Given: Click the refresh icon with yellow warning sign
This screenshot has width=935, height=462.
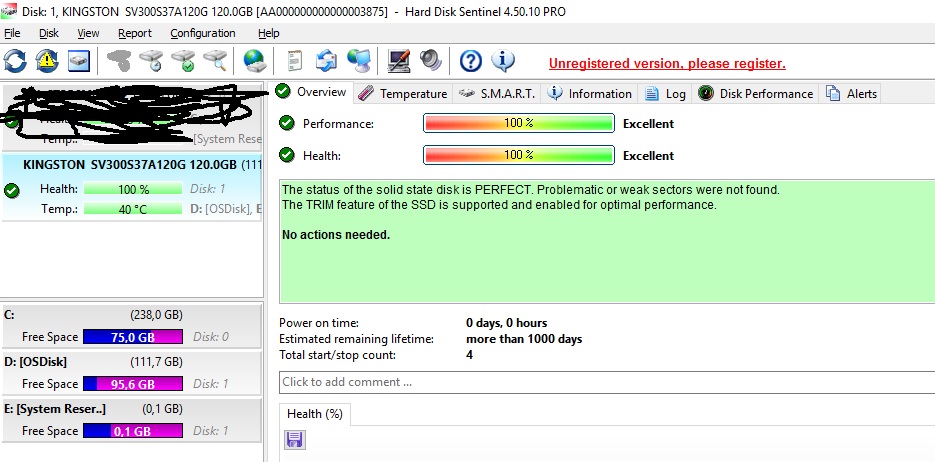Looking at the screenshot, I should point(47,61).
